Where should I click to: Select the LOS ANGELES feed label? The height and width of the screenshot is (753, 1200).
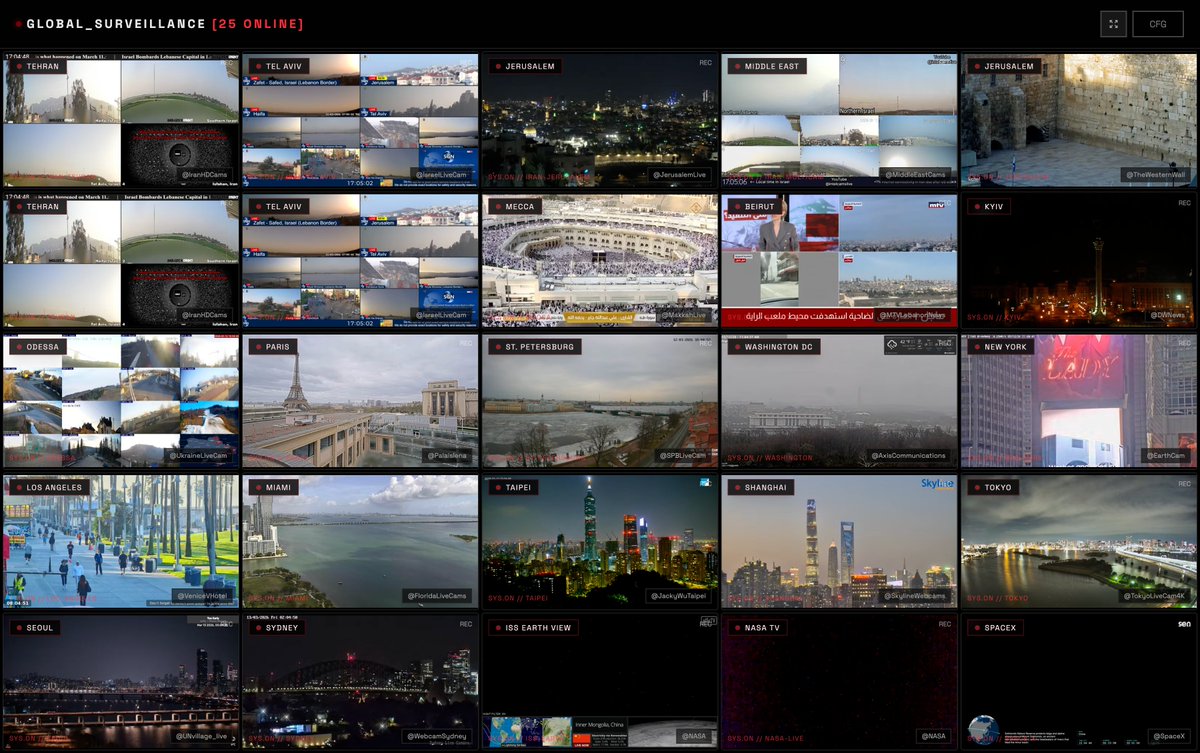click(50, 487)
